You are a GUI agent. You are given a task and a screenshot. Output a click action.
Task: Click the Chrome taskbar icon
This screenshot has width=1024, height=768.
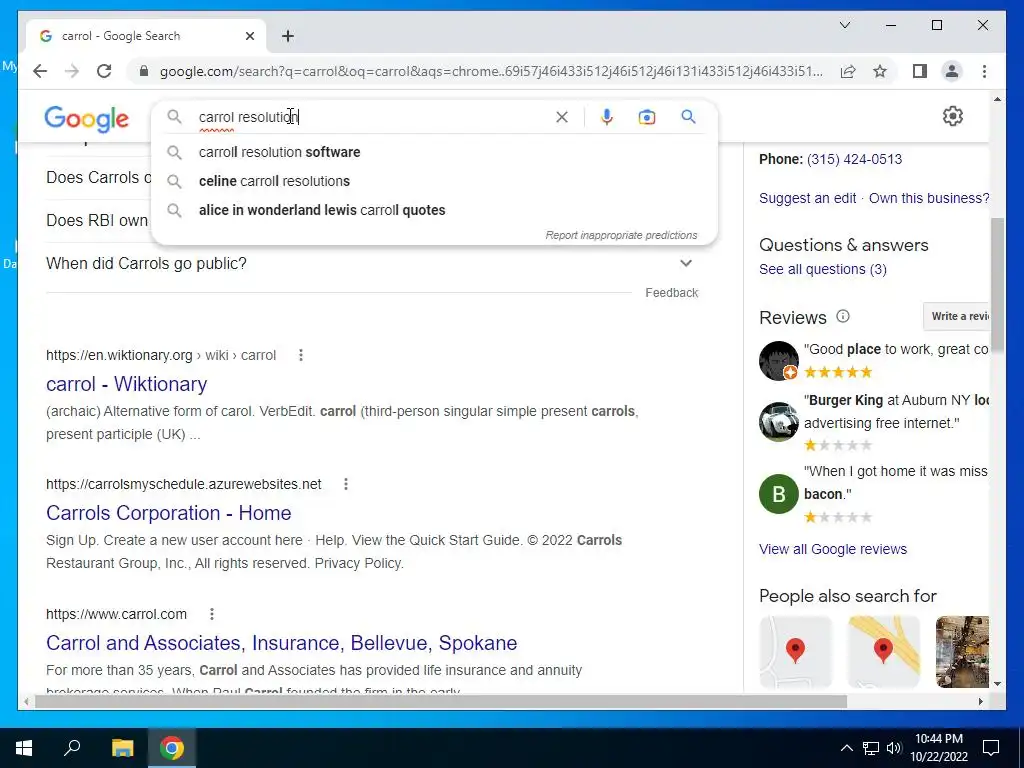coord(172,748)
